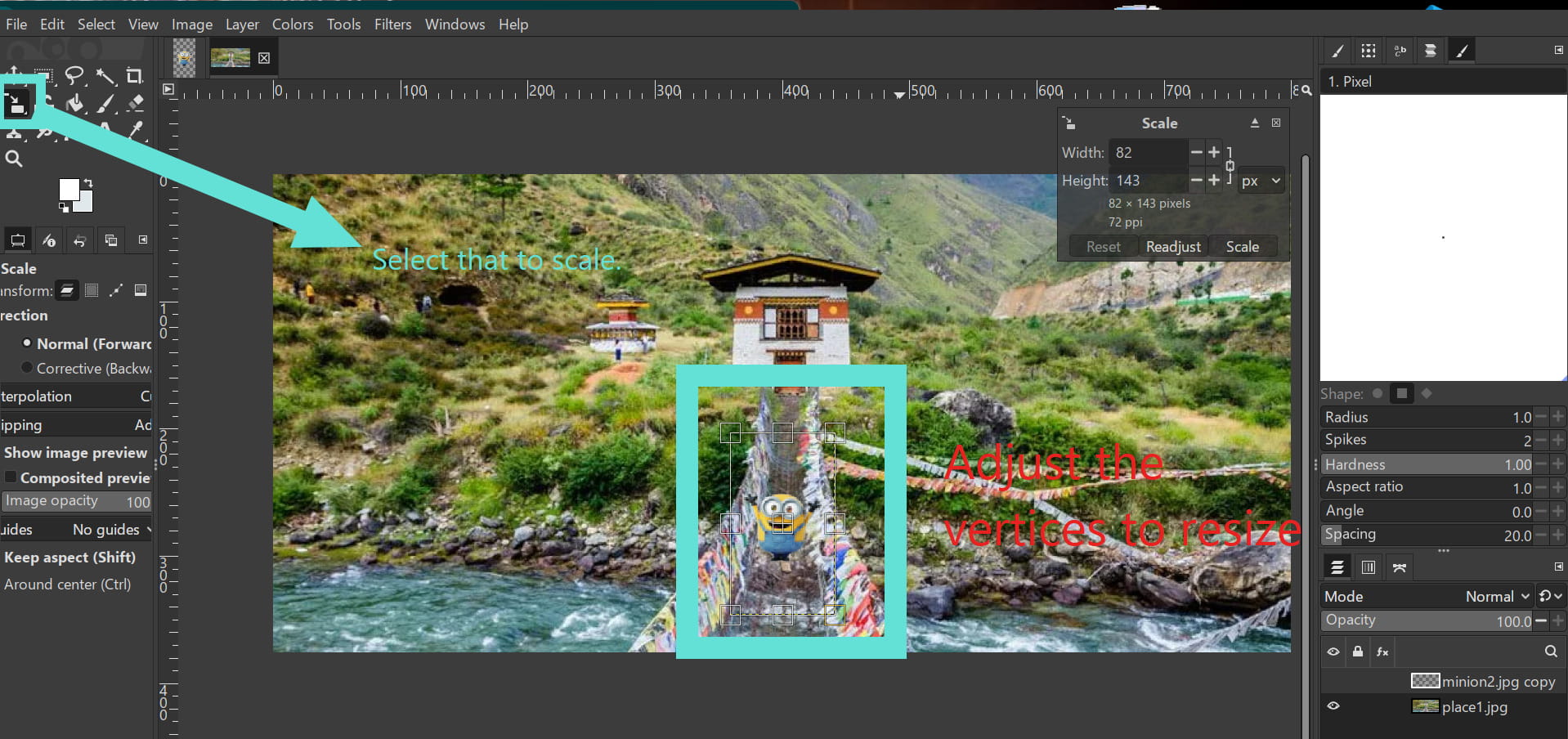Open the Patterns tab in right dock
This screenshot has height=739, width=1568.
pos(1369,51)
